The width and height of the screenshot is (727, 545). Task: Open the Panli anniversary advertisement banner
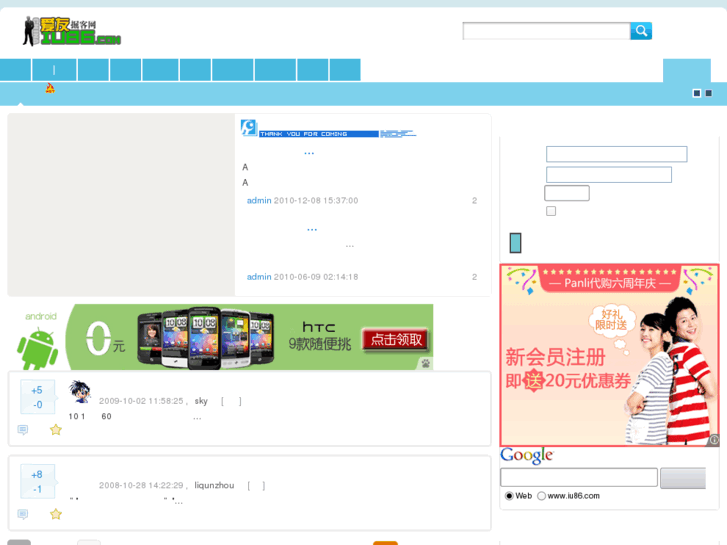pyautogui.click(x=609, y=355)
